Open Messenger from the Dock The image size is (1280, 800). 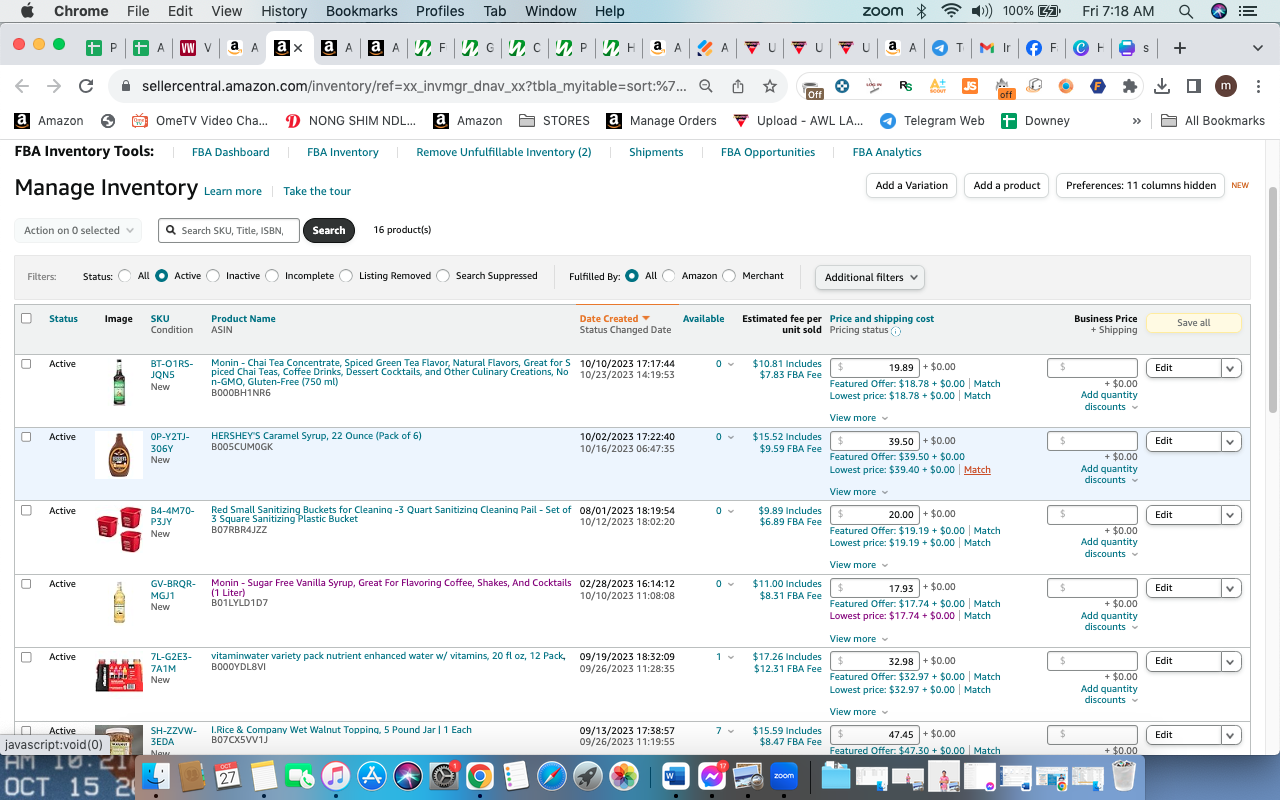pos(712,776)
